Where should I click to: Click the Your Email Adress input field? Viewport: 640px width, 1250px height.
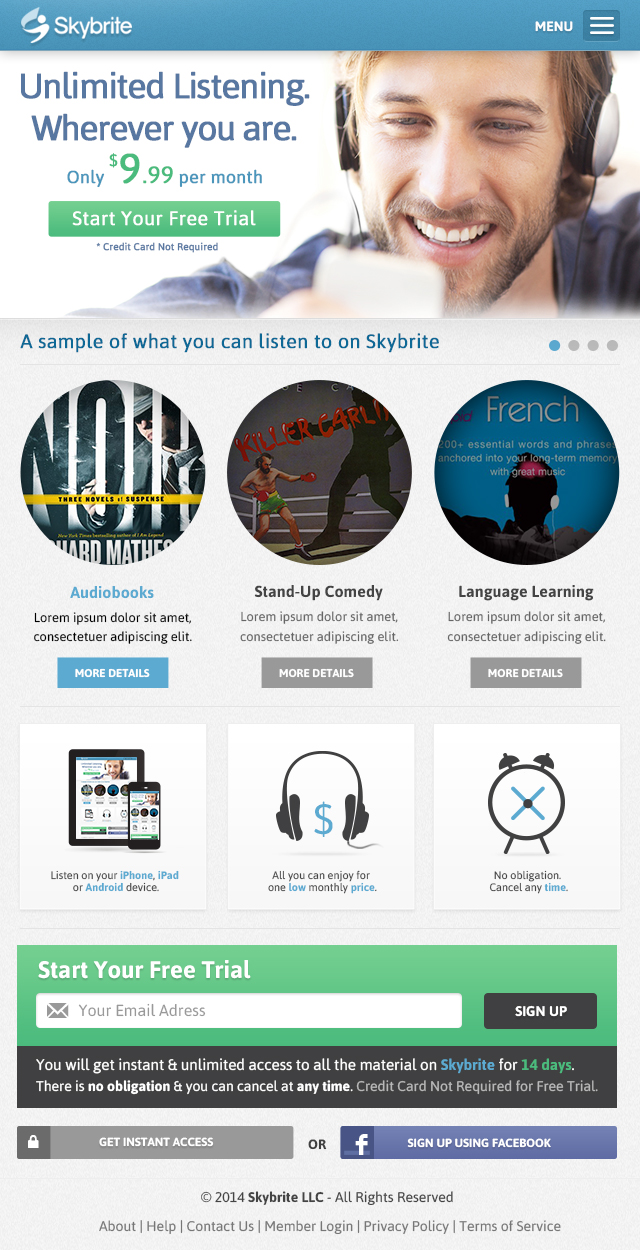249,1011
